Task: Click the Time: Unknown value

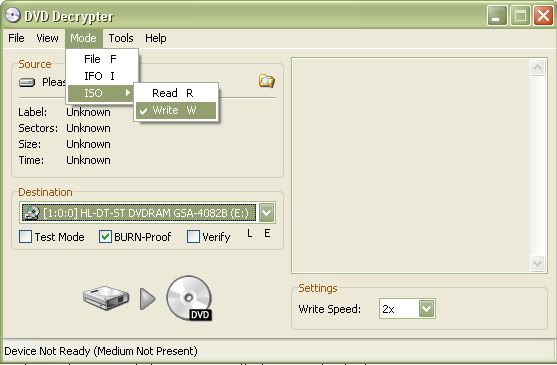Action: coord(88,160)
